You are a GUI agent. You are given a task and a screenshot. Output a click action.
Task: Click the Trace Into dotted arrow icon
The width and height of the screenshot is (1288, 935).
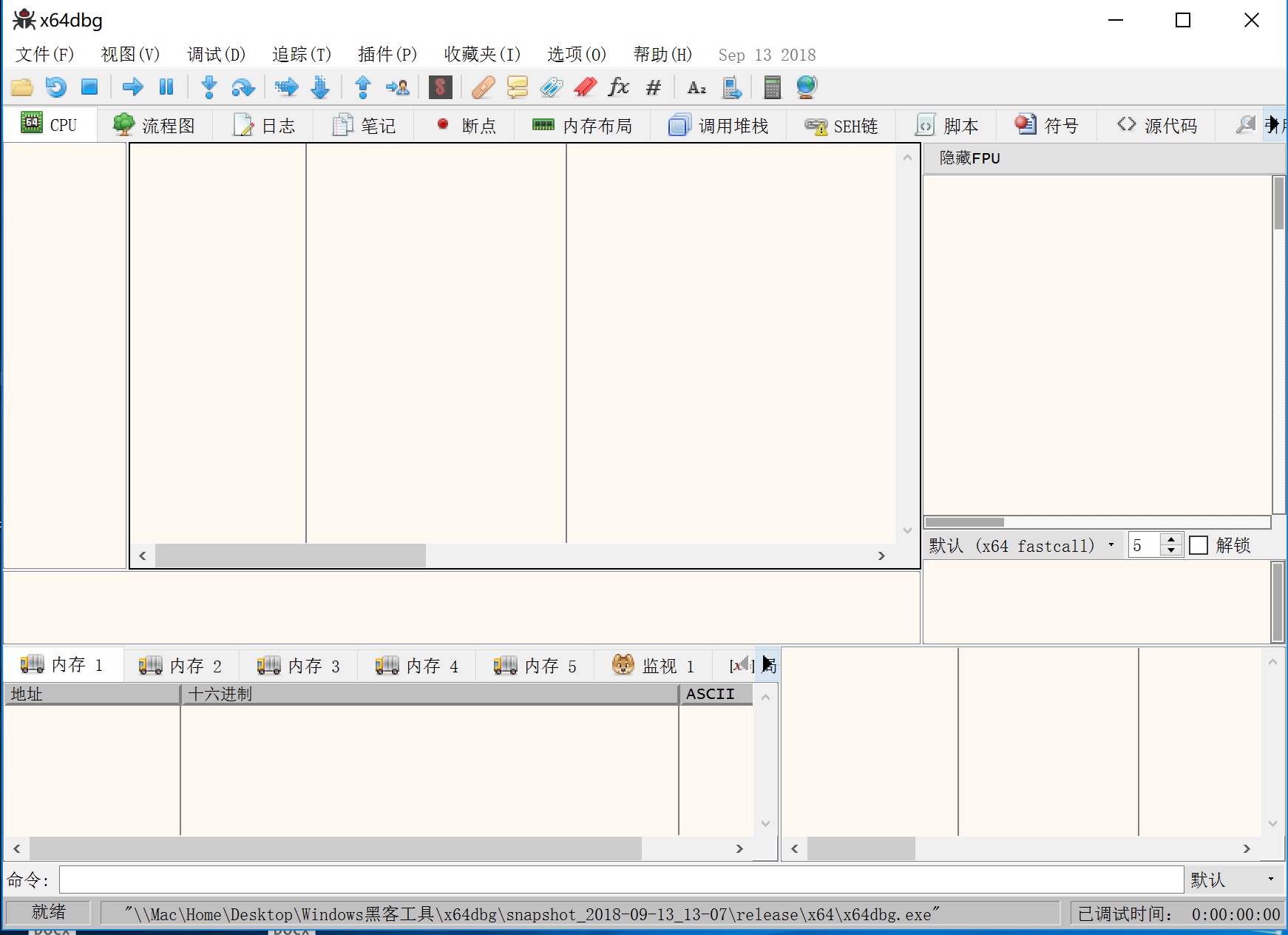coord(286,87)
